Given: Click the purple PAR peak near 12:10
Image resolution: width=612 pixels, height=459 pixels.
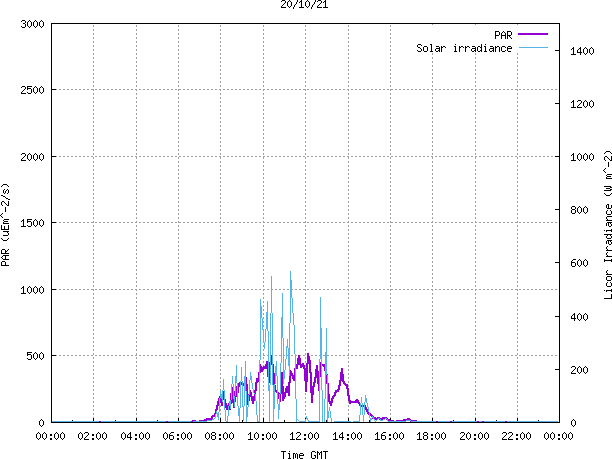Looking at the screenshot, I should coord(308,356).
